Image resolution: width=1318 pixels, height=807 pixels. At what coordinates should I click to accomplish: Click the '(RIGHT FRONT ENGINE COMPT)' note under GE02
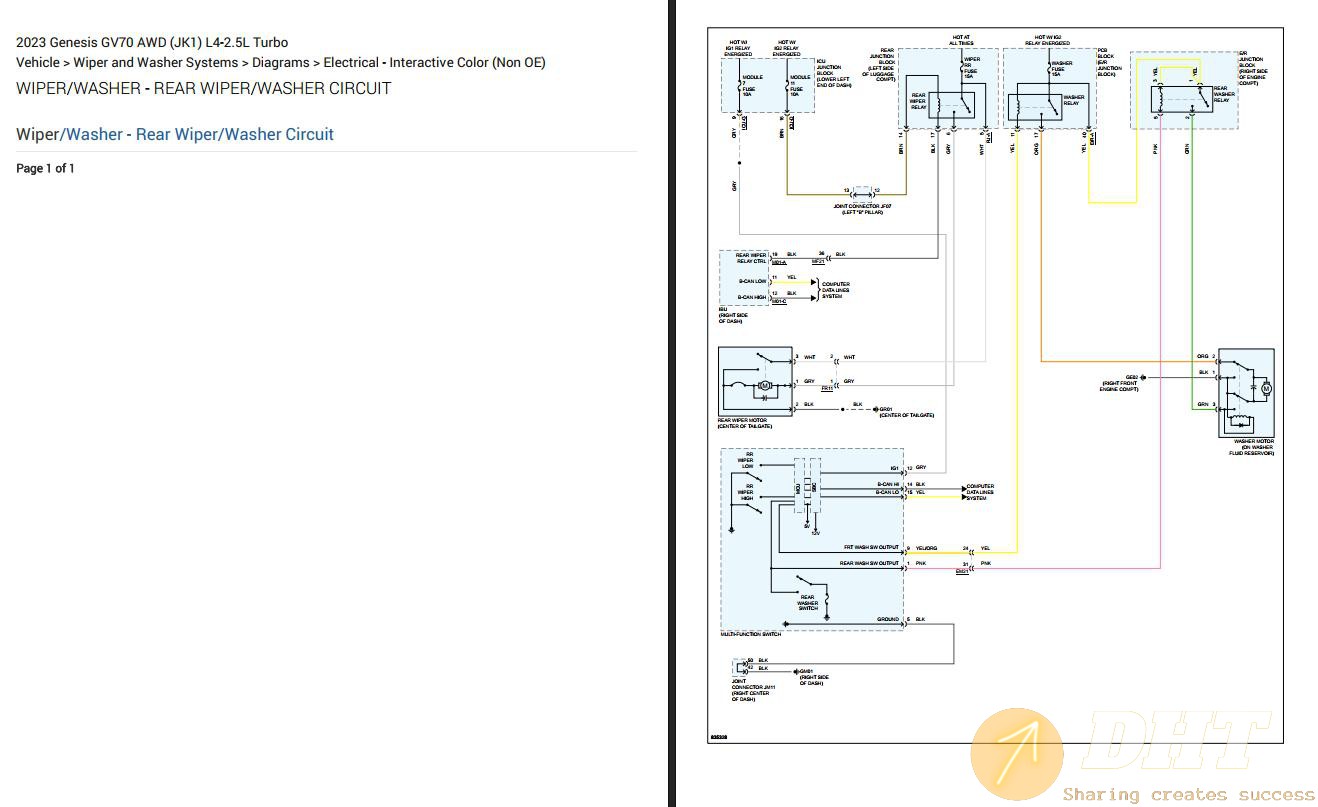pos(1120,386)
